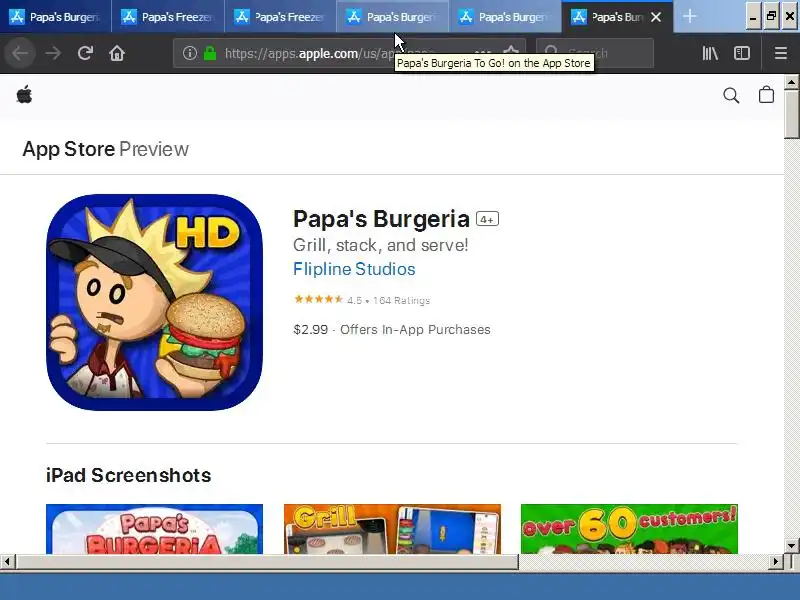Open a new browser tab with plus
This screenshot has height=600, width=800.
[x=690, y=16]
